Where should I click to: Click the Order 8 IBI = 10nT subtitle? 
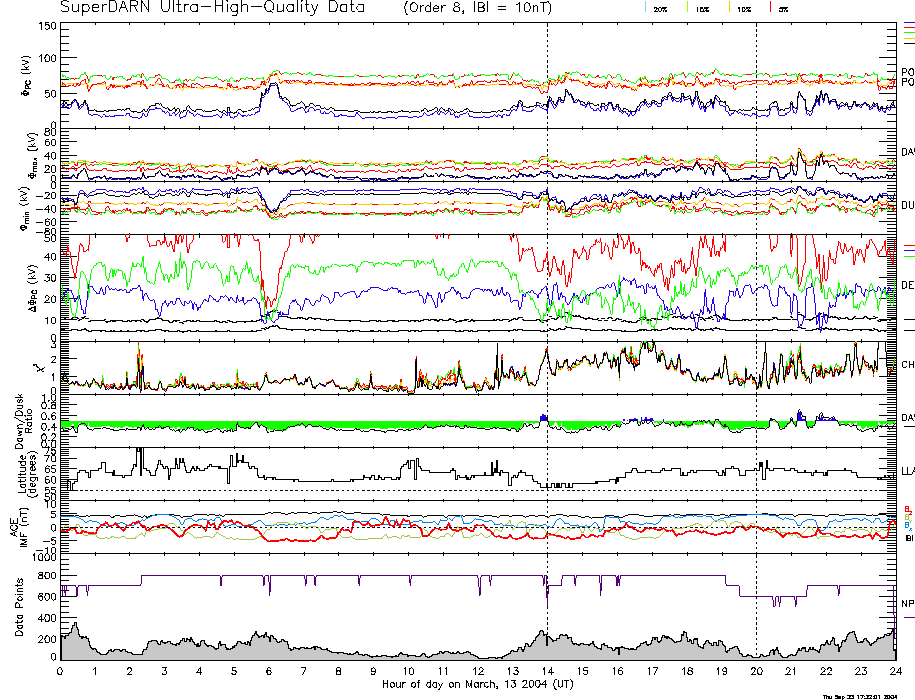[x=497, y=7]
